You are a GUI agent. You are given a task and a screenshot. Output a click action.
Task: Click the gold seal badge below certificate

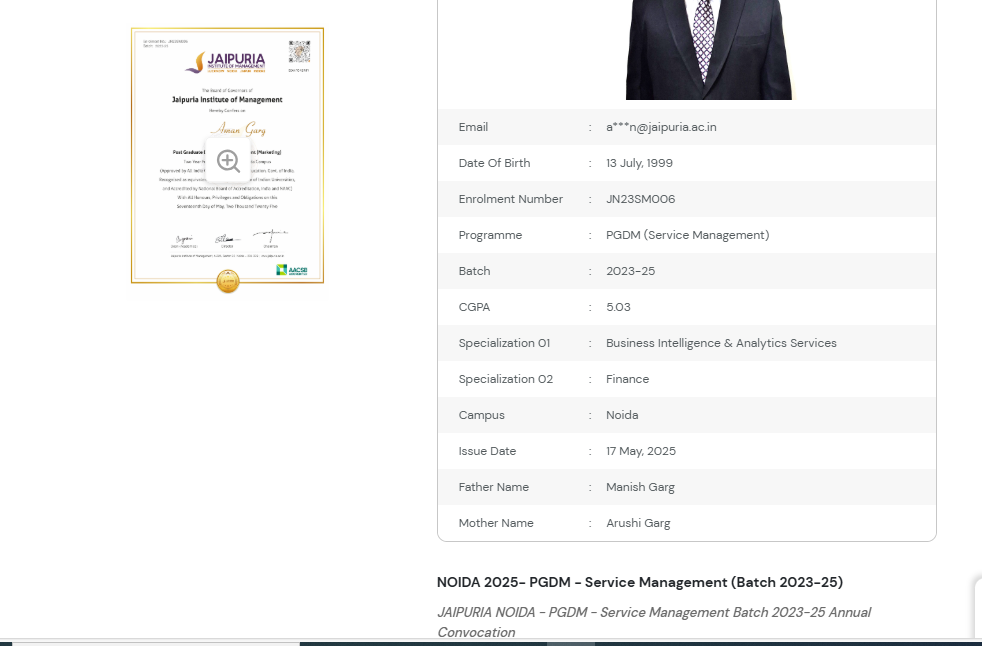228,282
